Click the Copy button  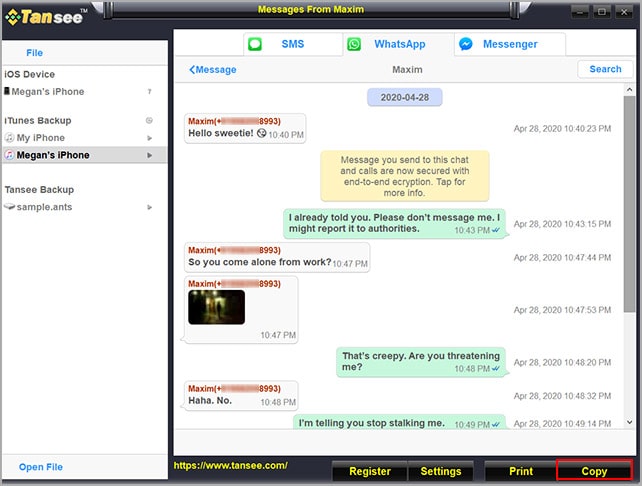click(594, 471)
